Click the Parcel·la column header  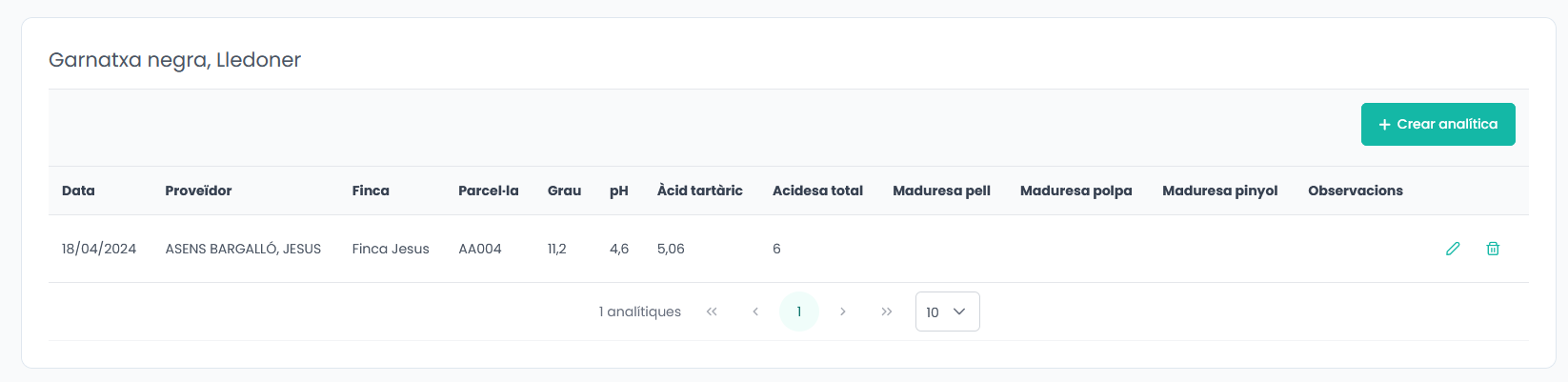click(489, 191)
